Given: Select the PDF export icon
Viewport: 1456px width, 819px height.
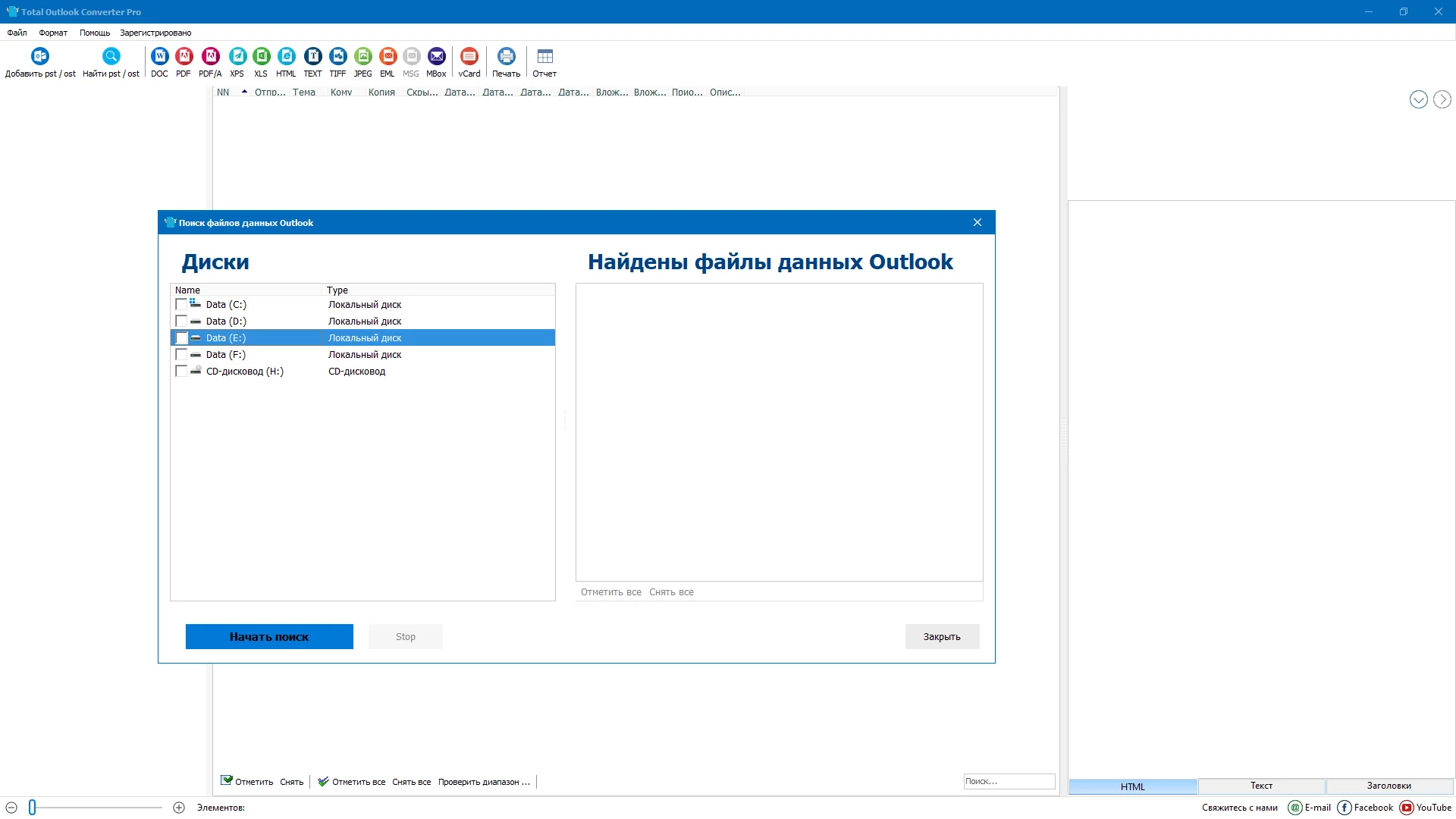Looking at the screenshot, I should coord(184,56).
